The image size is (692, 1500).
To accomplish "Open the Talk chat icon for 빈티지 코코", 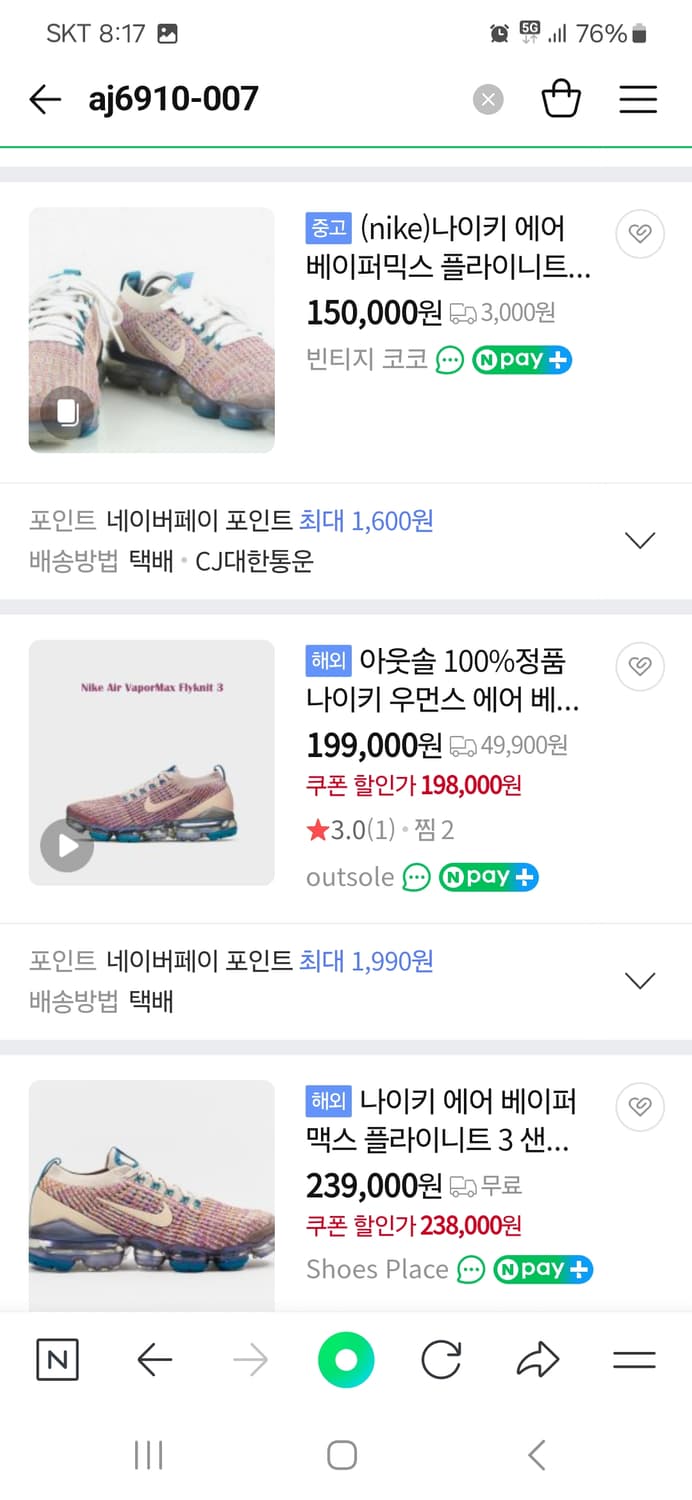I will [449, 358].
